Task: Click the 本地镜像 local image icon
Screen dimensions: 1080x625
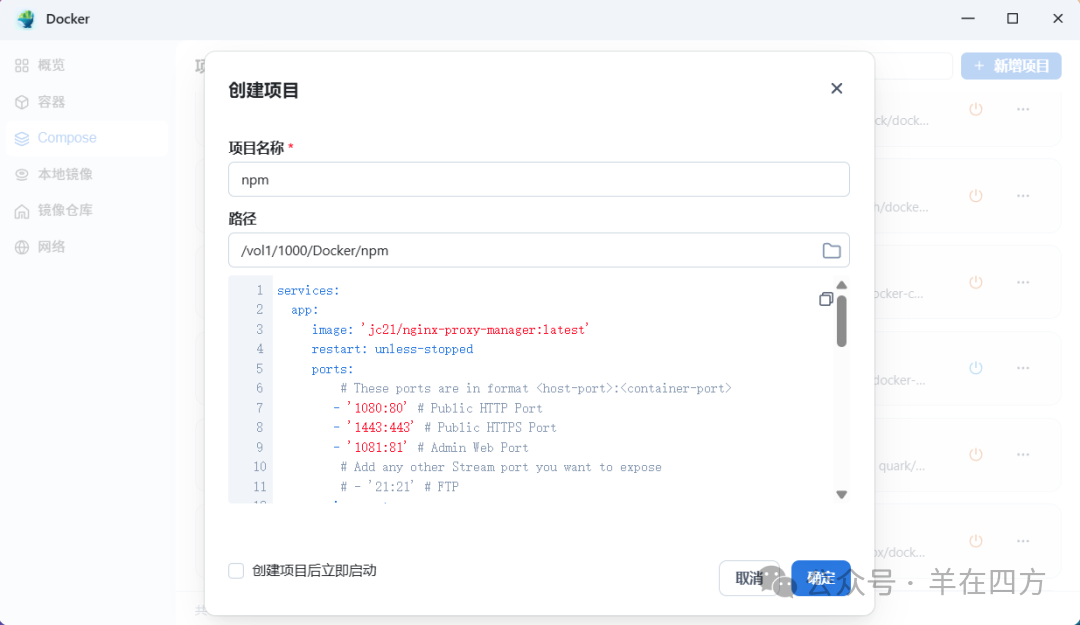Action: pos(22,174)
